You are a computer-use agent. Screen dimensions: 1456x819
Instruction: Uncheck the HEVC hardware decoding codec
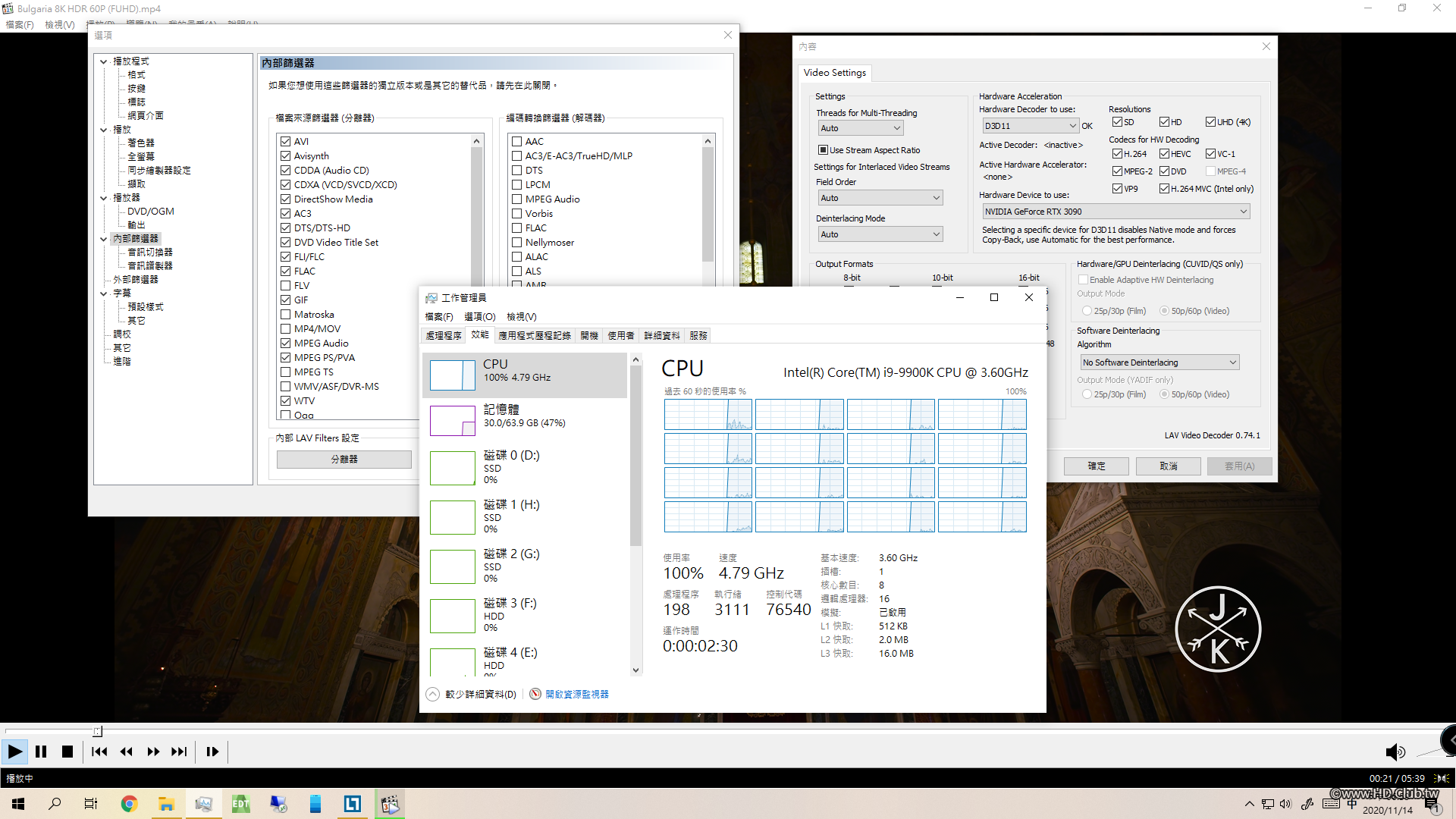click(x=1164, y=154)
